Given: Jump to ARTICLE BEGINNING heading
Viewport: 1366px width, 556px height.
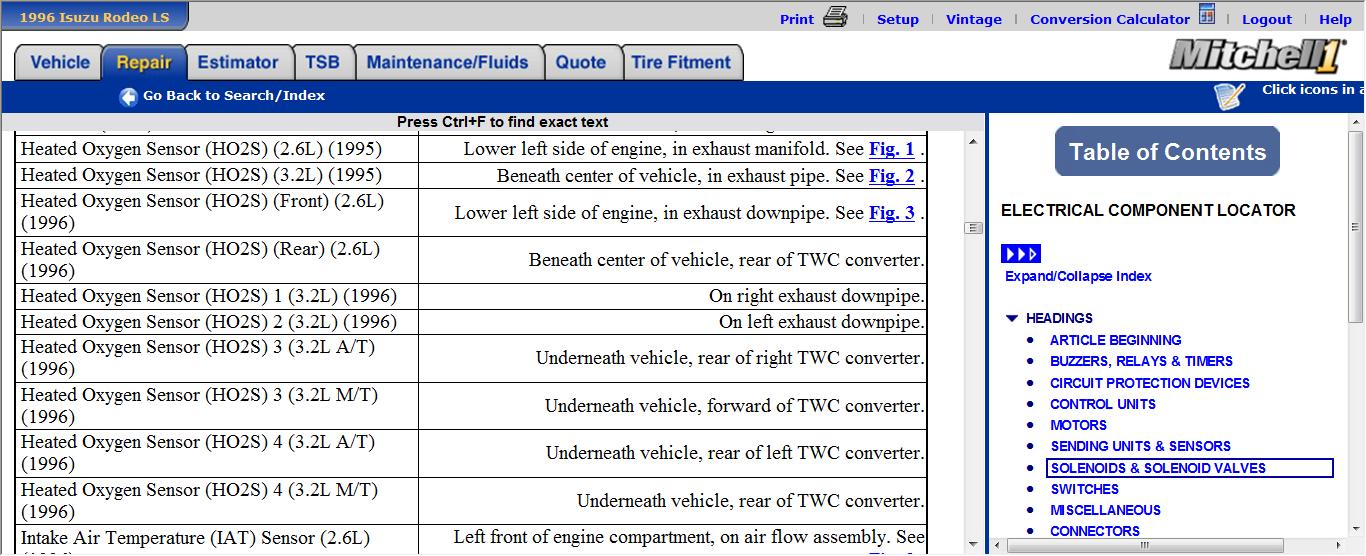Looking at the screenshot, I should coord(1115,340).
